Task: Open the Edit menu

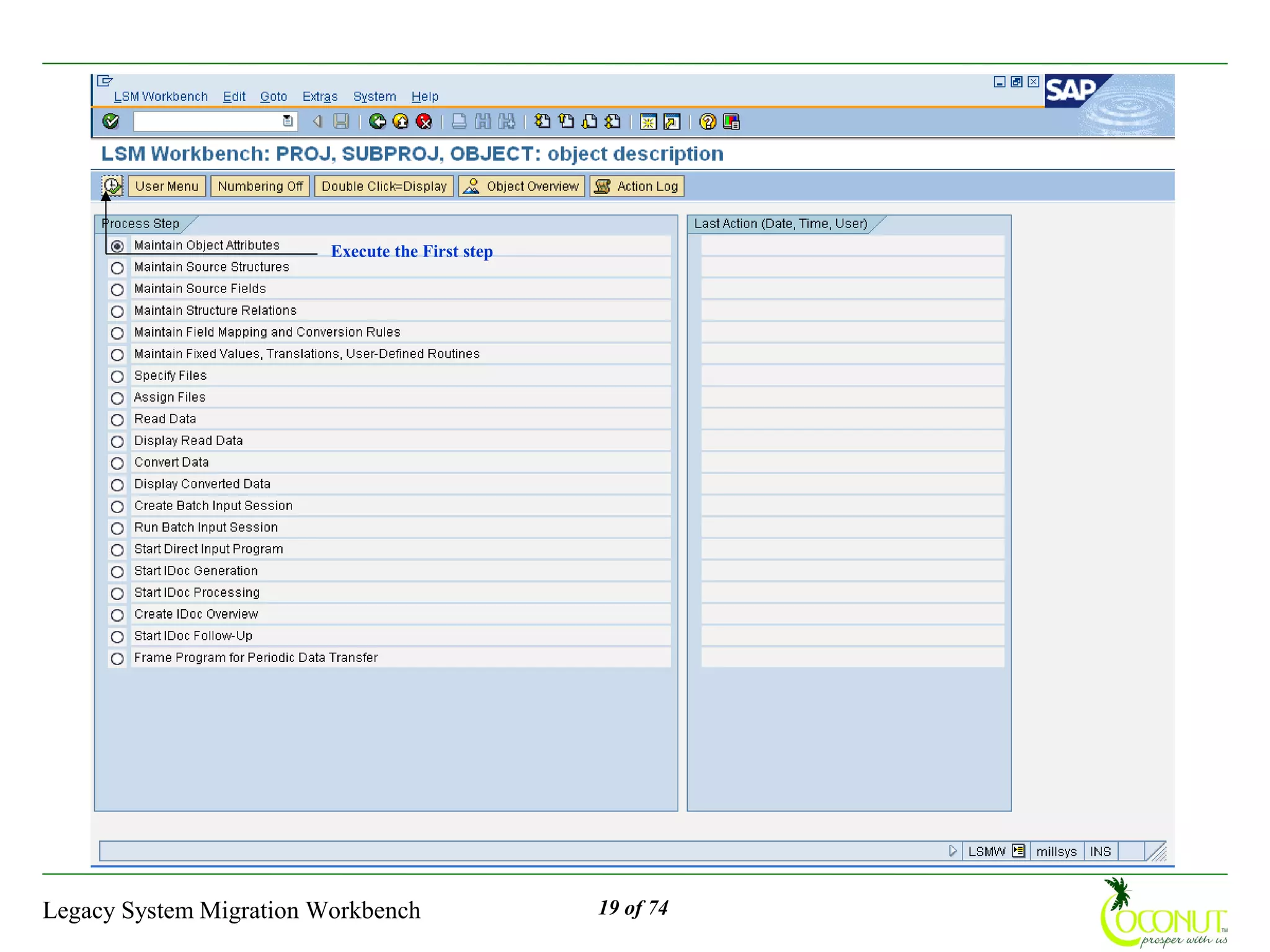Action: tap(234, 97)
